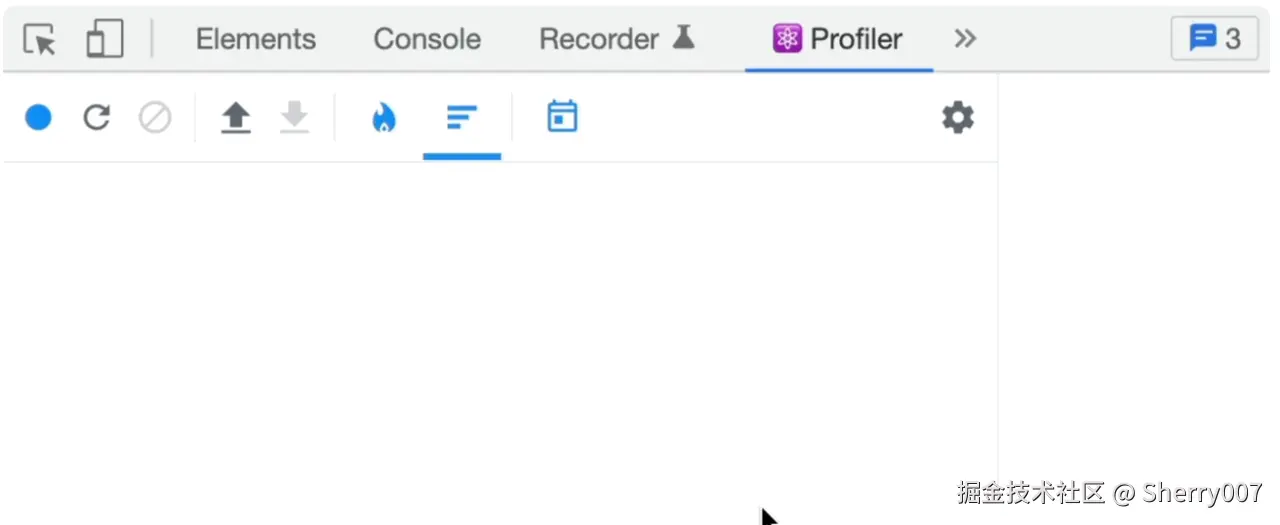Open the Elements tab
Viewport: 1280px width, 525px height.
[x=256, y=39]
